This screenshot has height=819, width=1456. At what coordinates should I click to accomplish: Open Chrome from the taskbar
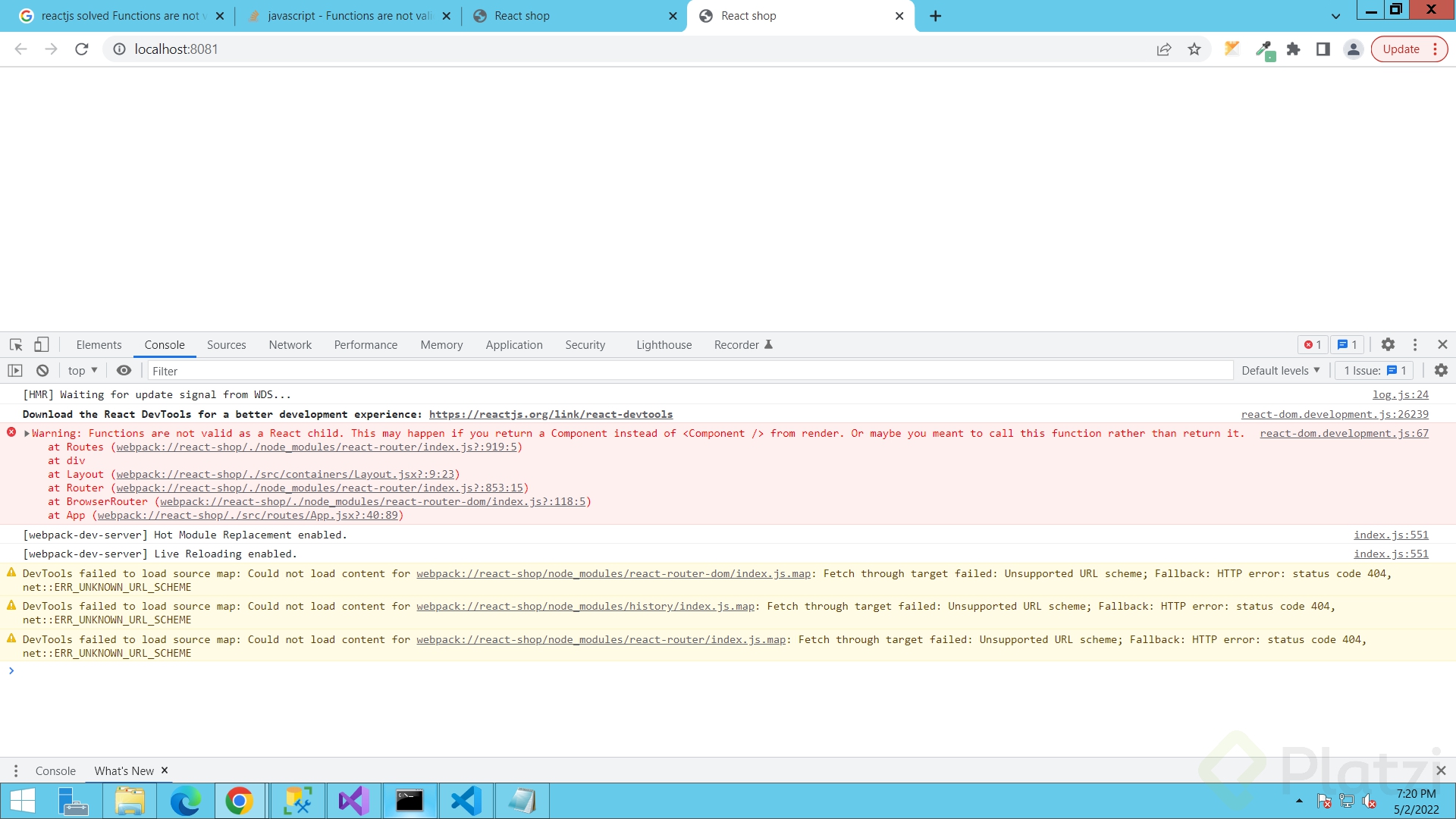240,800
